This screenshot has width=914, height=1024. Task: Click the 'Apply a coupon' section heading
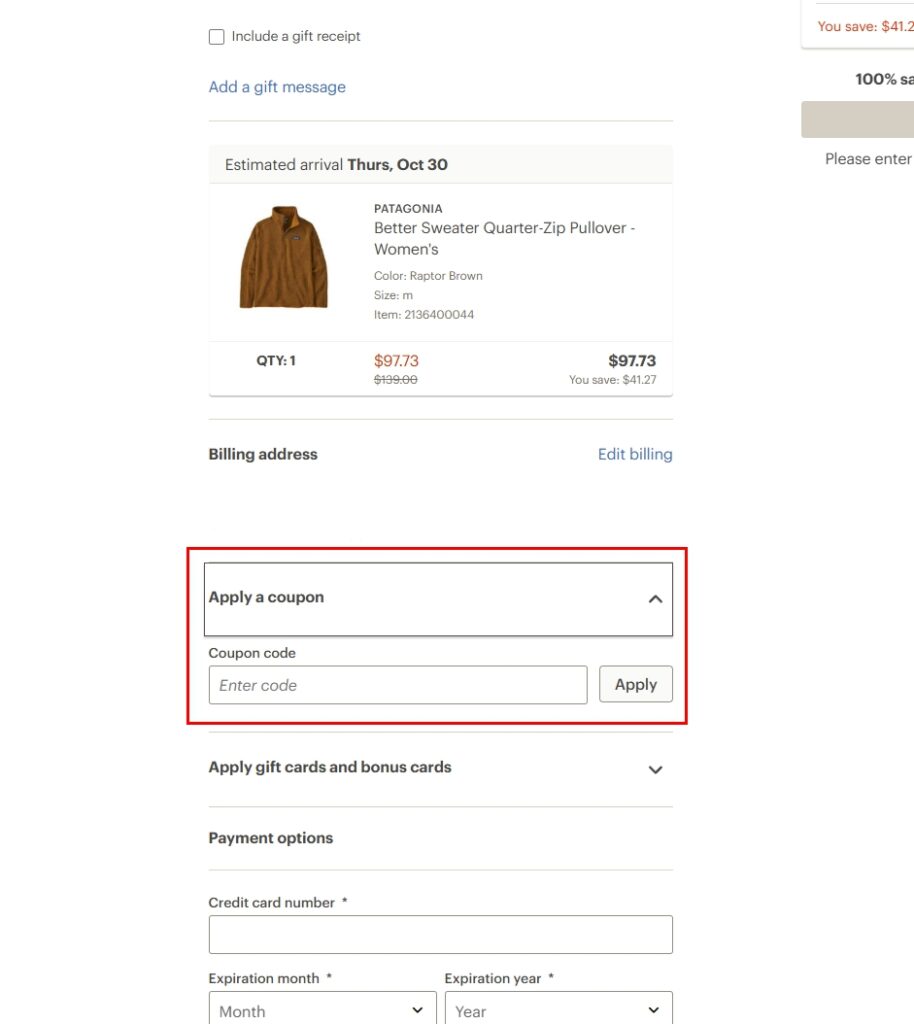point(267,597)
